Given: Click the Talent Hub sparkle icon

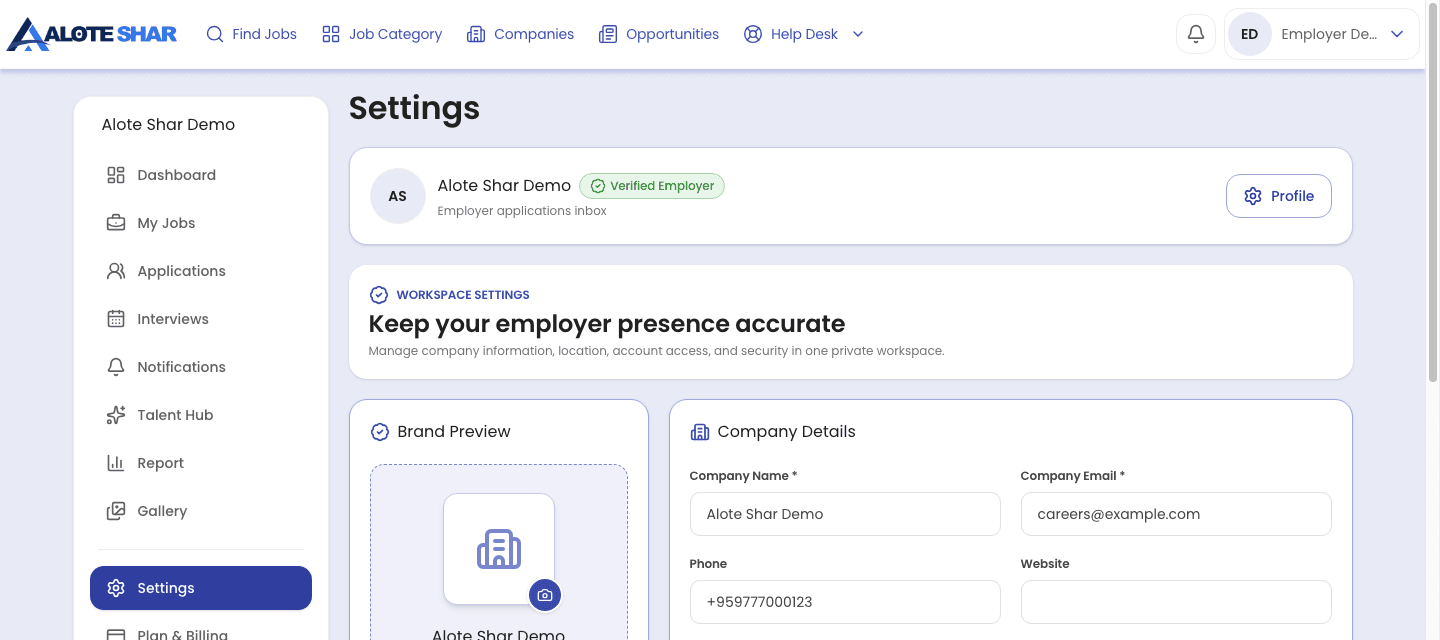Looking at the screenshot, I should click(116, 415).
